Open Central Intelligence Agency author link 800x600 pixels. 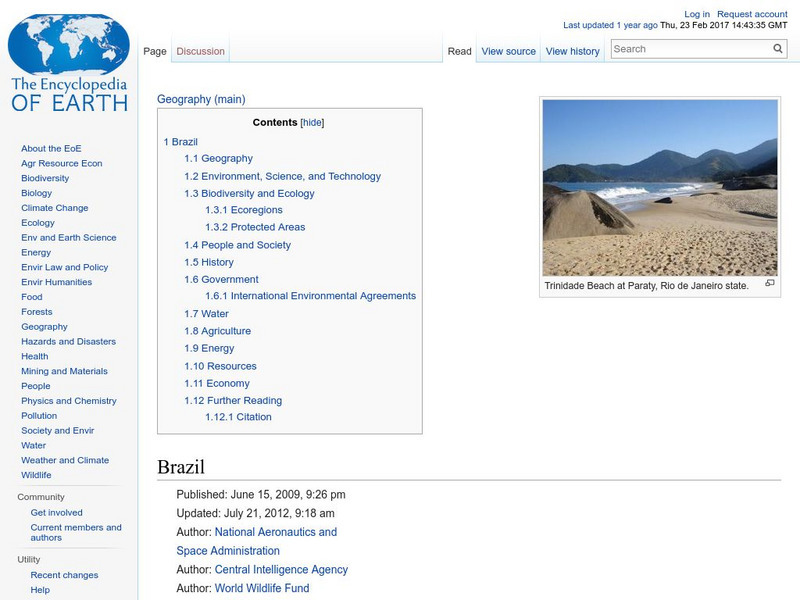pyautogui.click(x=281, y=569)
